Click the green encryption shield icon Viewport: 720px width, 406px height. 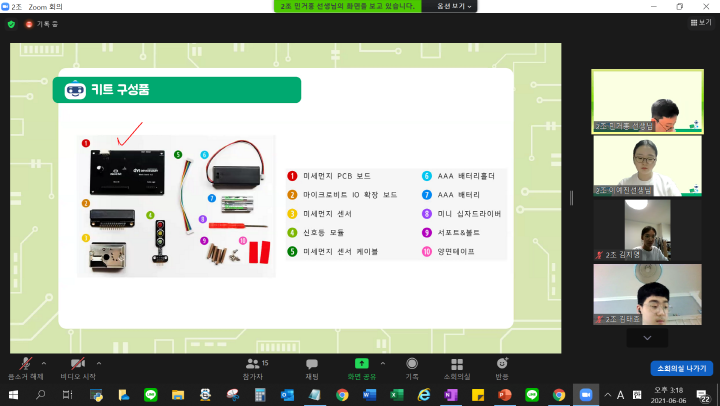click(11, 23)
